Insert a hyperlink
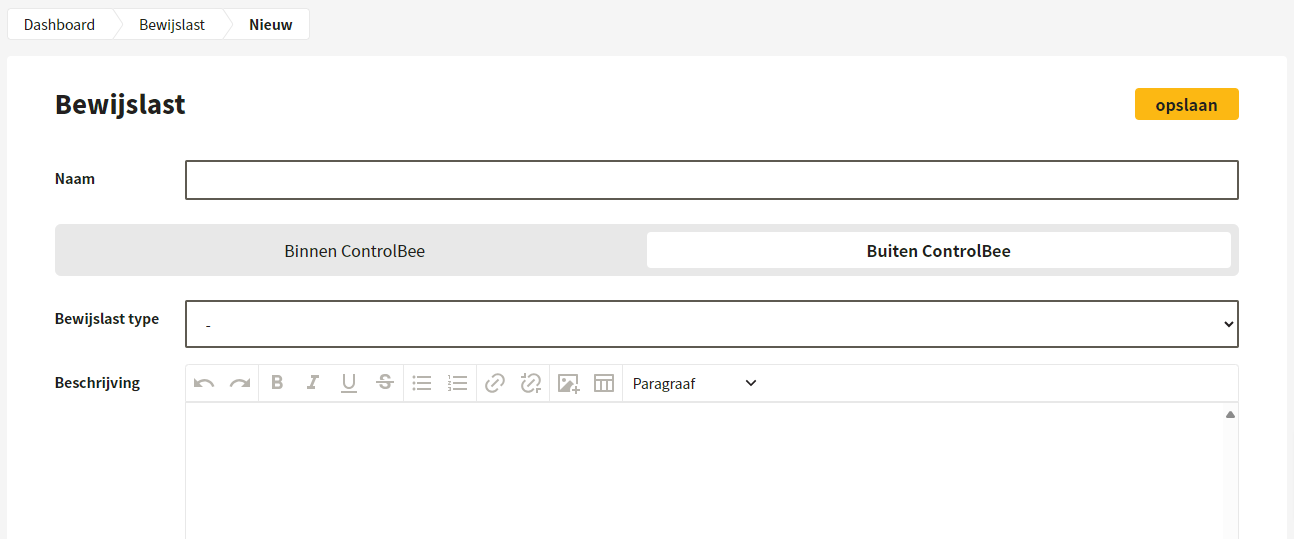 point(495,383)
